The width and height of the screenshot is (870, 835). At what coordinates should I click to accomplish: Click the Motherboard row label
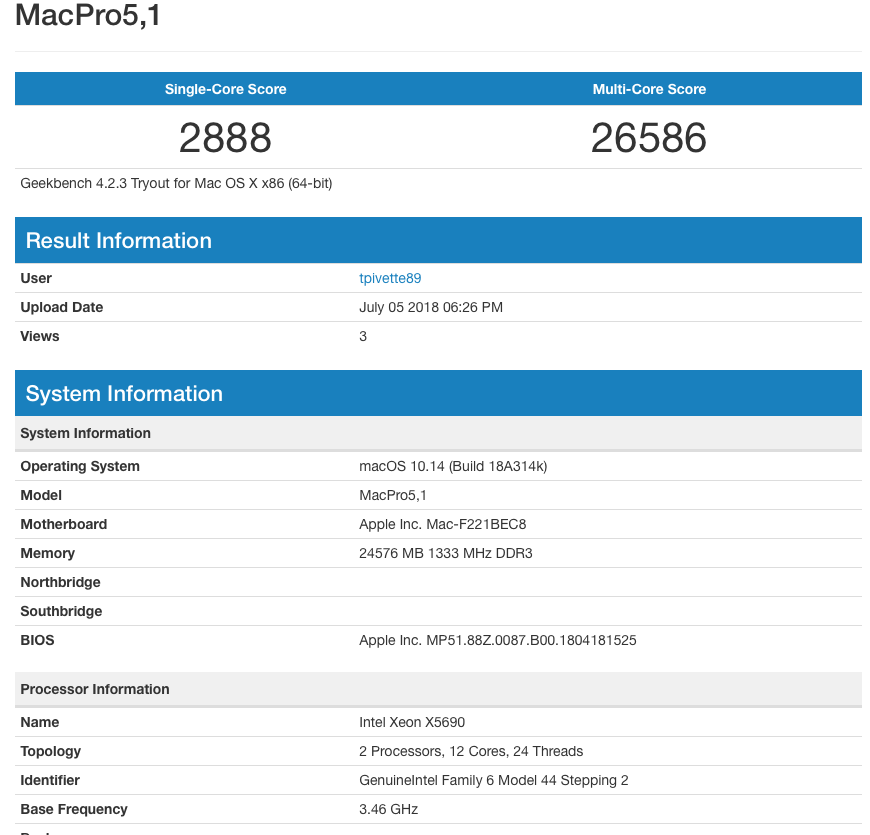point(64,524)
